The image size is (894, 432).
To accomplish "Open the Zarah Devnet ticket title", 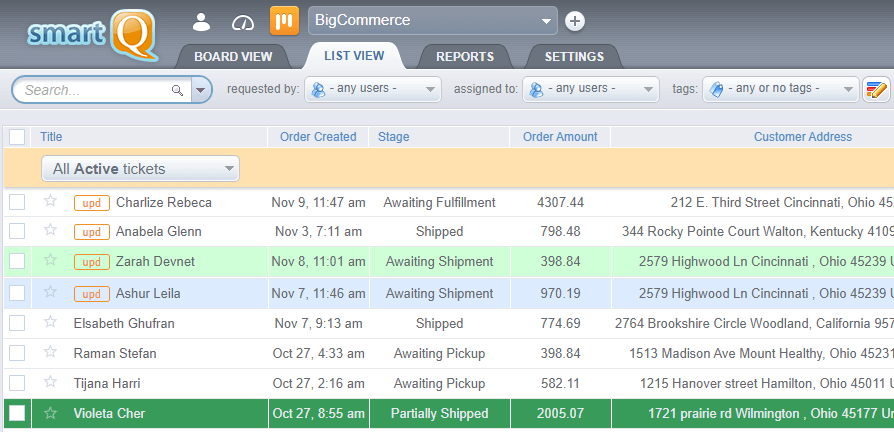I will click(x=155, y=262).
